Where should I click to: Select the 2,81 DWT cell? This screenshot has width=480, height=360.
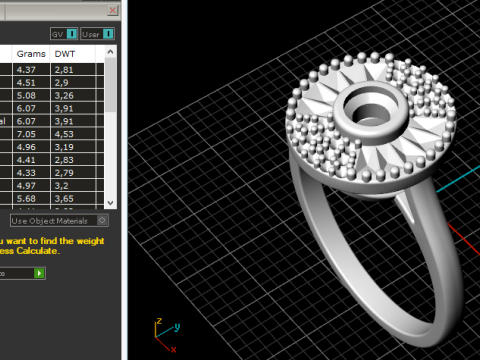pyautogui.click(x=73, y=70)
